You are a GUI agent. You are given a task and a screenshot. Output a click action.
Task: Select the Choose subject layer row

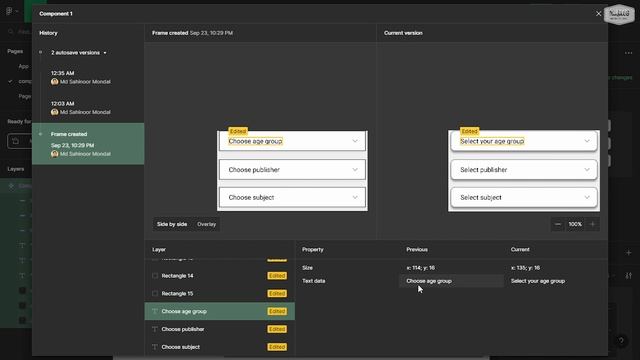(x=220, y=347)
